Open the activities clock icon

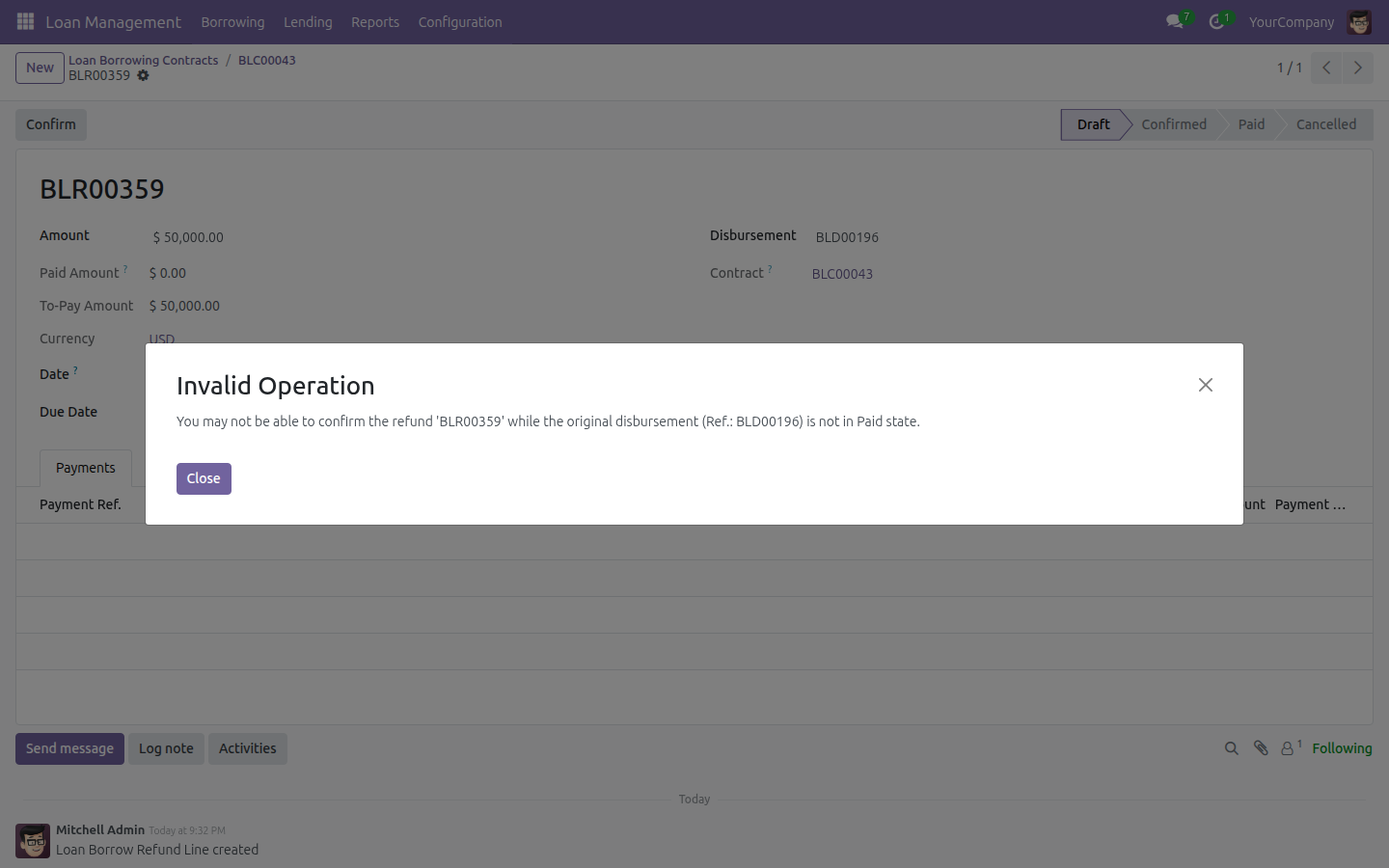click(x=1217, y=21)
